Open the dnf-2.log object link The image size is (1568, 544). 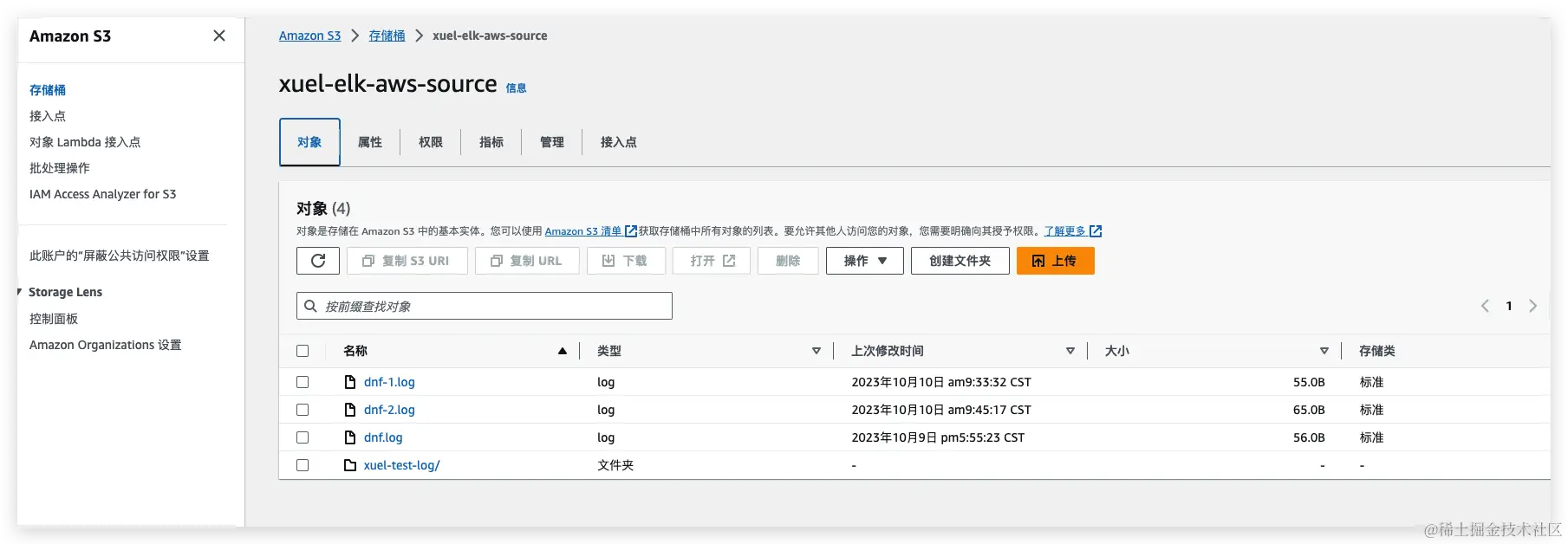(x=389, y=410)
